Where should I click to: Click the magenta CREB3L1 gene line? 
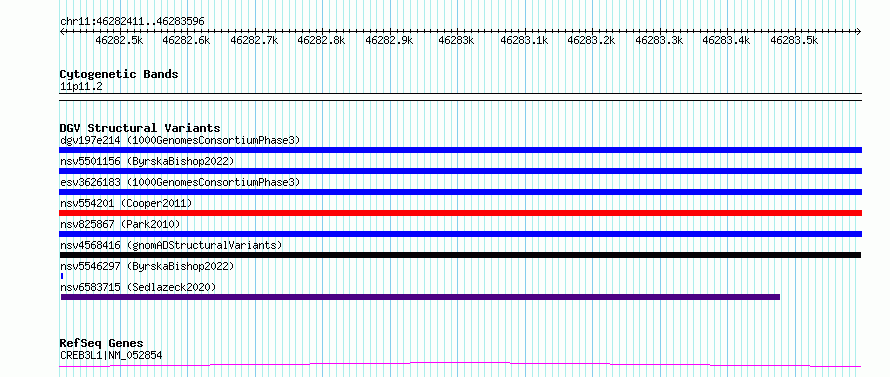461,365
